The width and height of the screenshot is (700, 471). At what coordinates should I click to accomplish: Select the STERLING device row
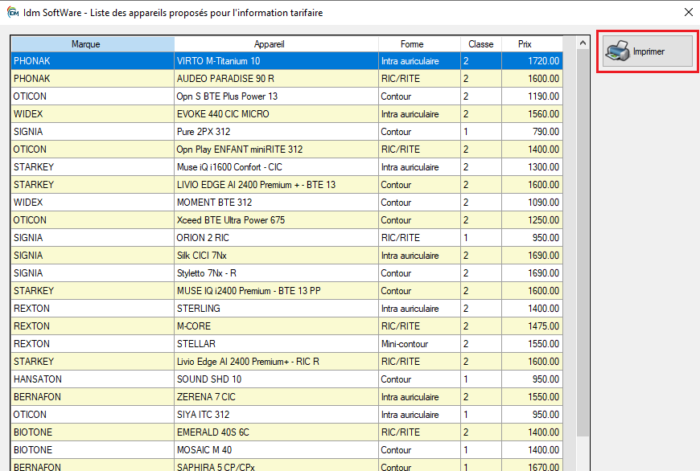tap(287, 308)
